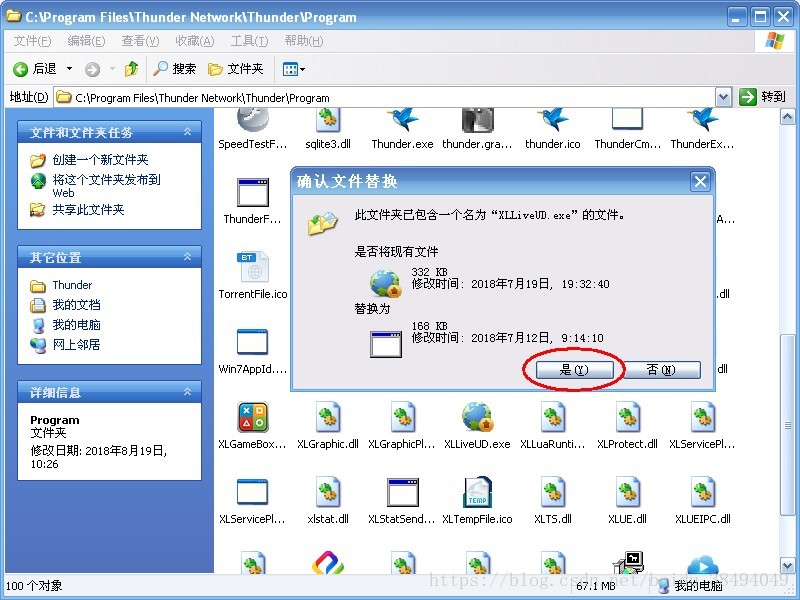This screenshot has width=800, height=600.
Task: Toggle the 文件夹 folders pane button
Action: point(236,69)
